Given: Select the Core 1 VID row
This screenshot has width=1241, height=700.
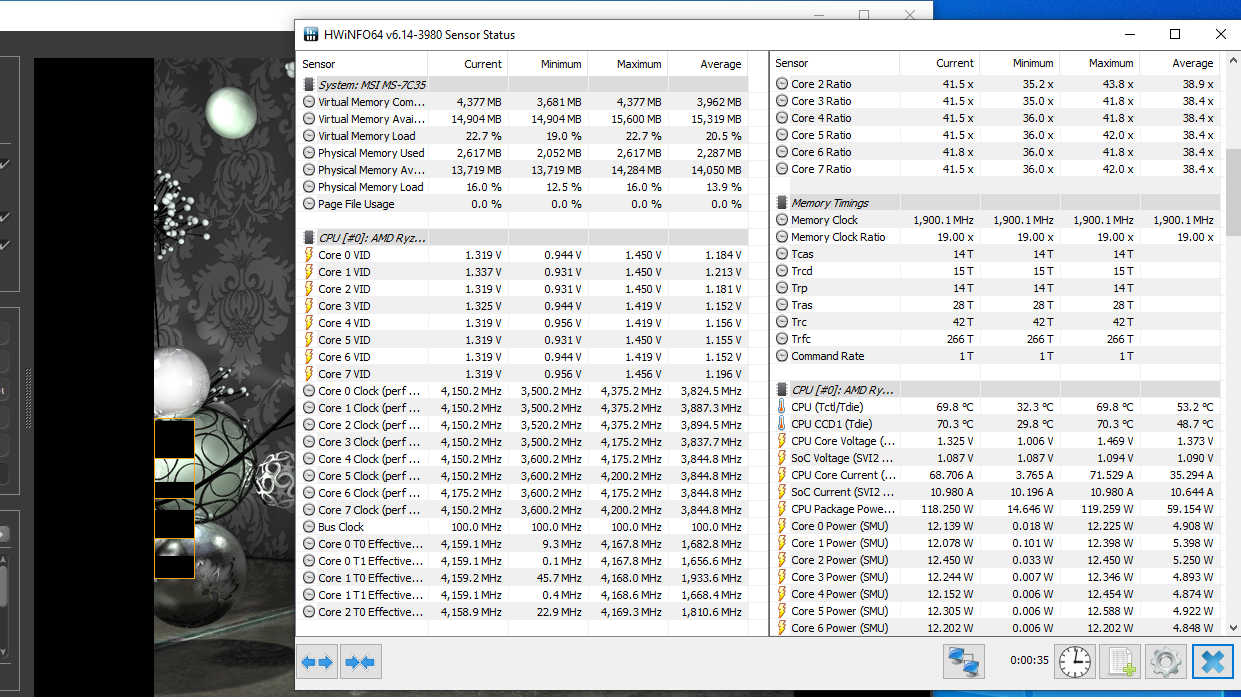Looking at the screenshot, I should (523, 272).
